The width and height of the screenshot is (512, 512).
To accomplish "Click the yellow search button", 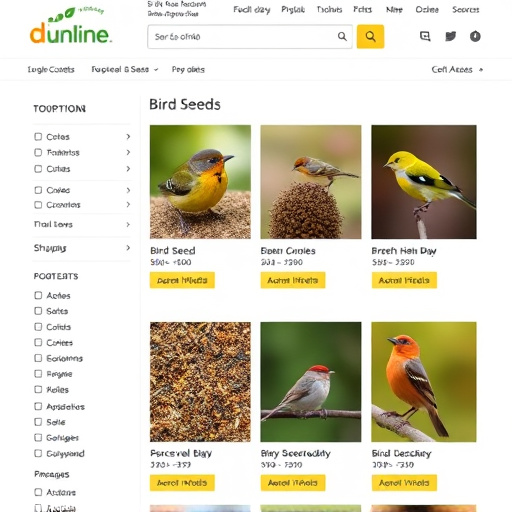I will click(370, 36).
